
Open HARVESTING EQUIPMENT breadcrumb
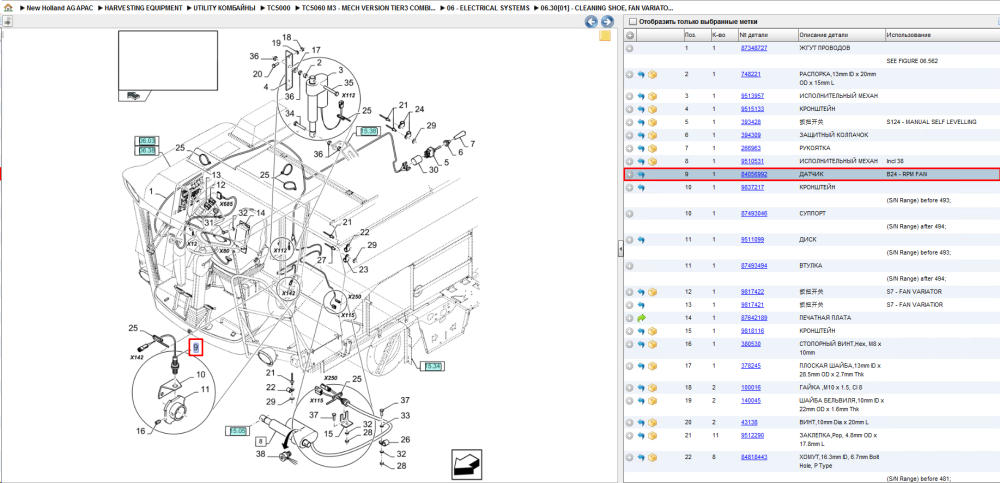[x=144, y=8]
